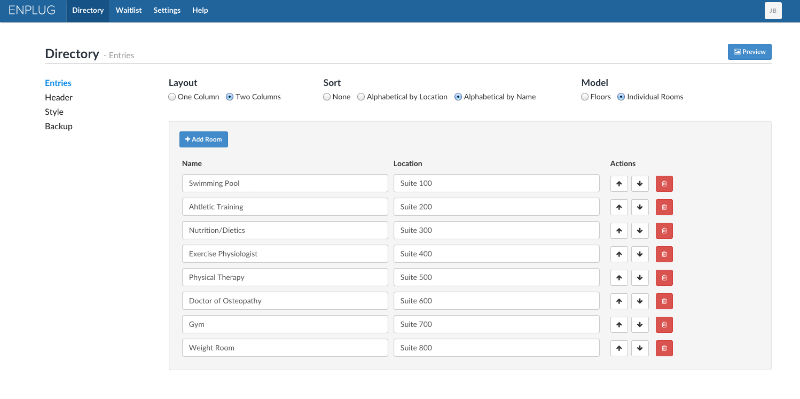
Task: Open the Waitlist tab
Action: pos(129,11)
